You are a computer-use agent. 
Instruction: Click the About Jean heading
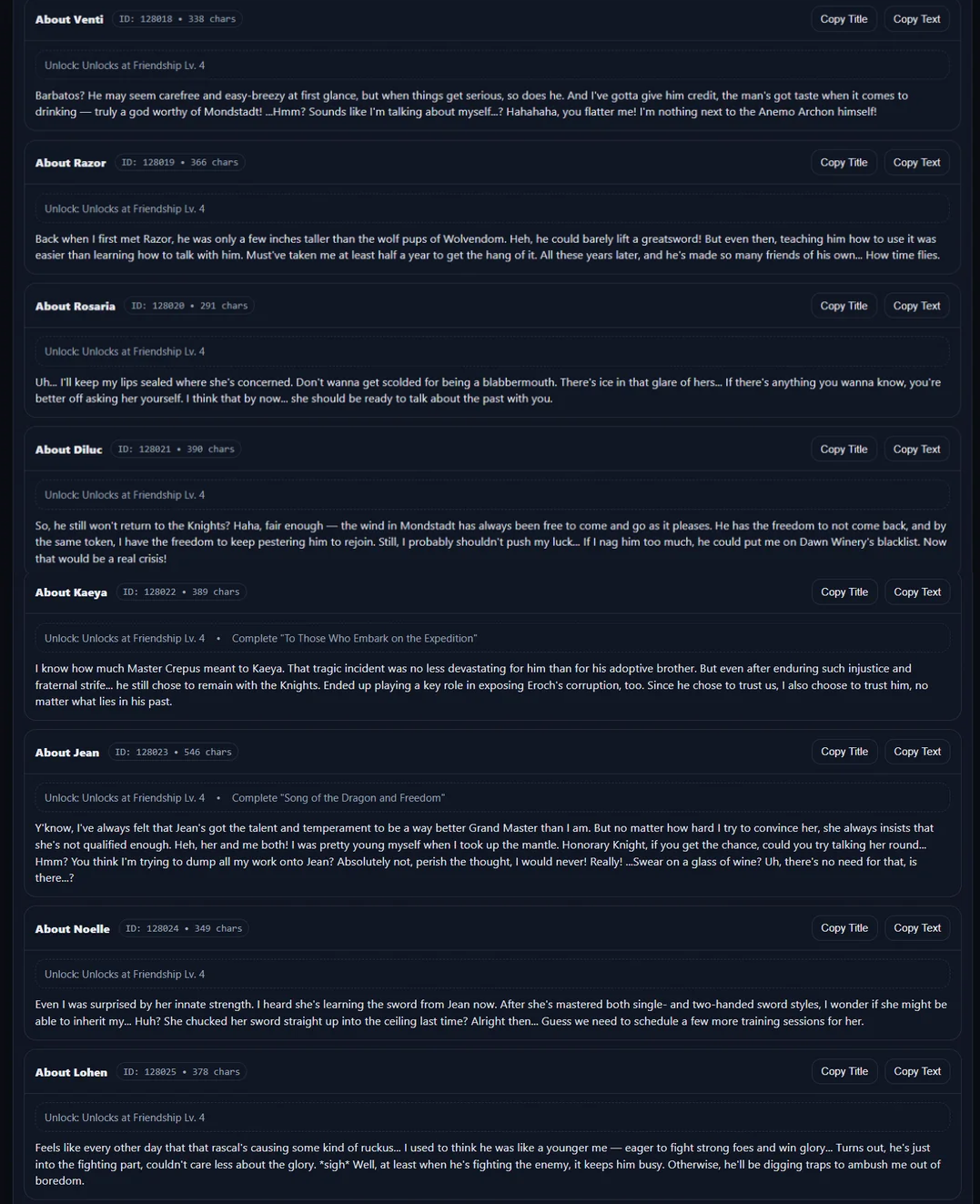(x=67, y=753)
